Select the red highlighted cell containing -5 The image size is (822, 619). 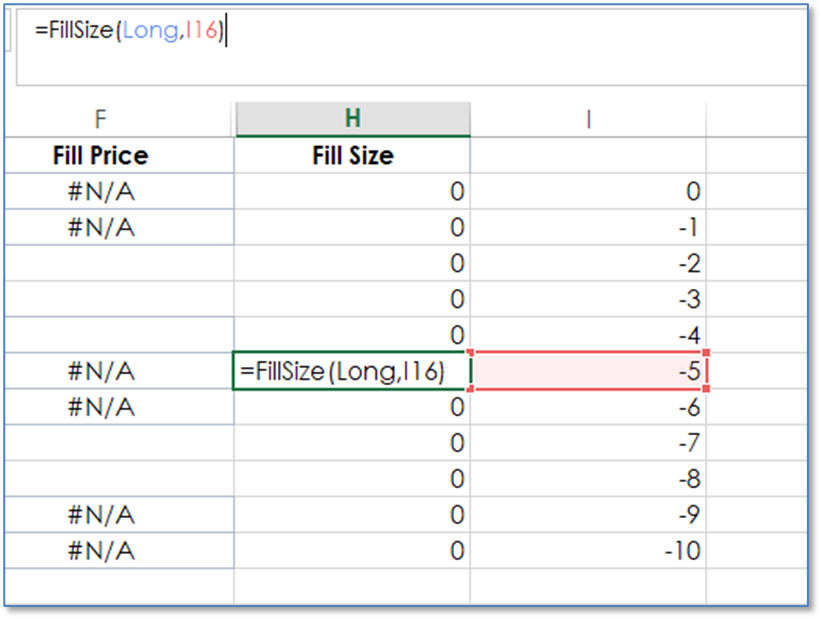(x=588, y=371)
